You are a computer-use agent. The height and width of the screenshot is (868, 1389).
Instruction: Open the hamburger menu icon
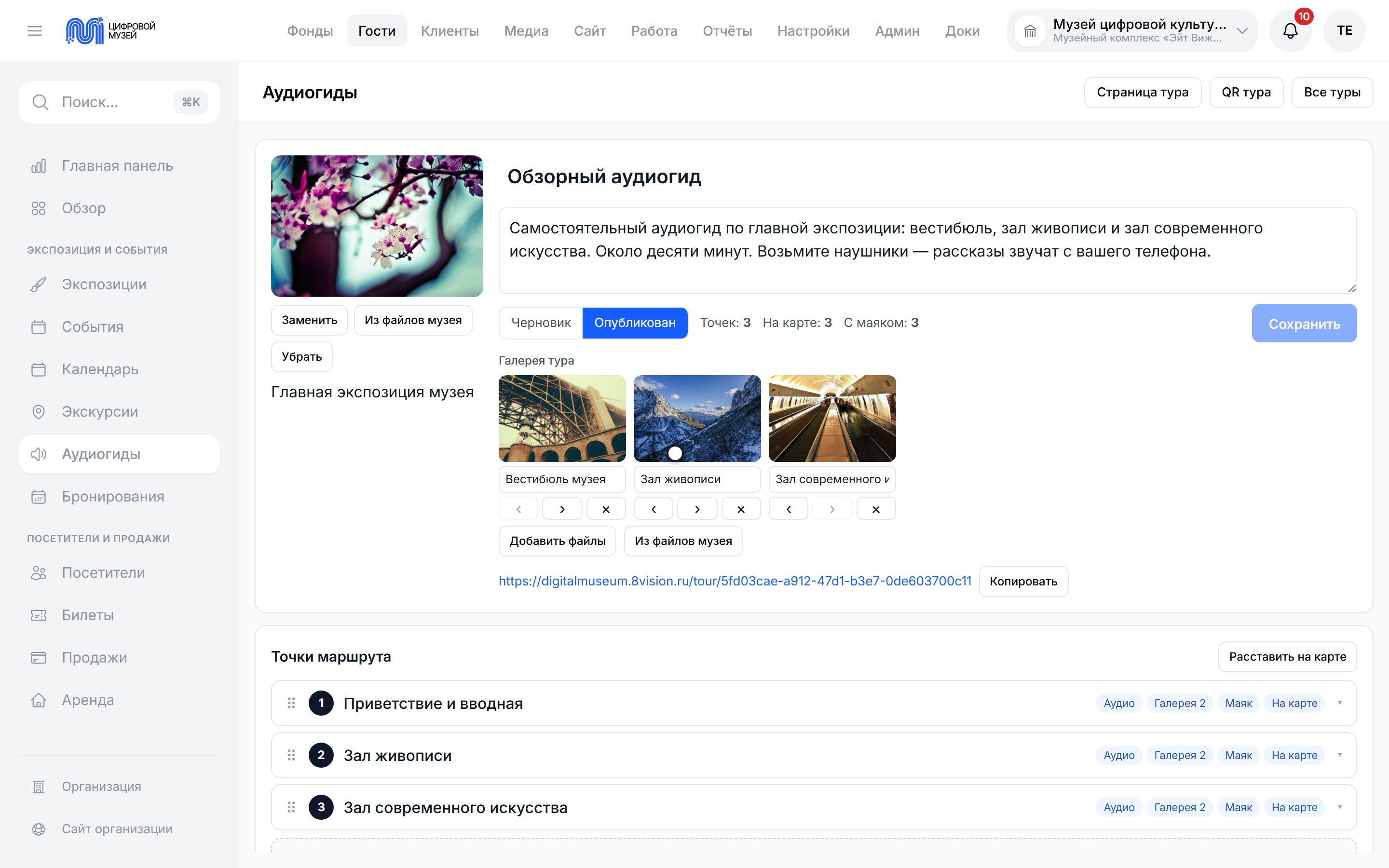[34, 31]
